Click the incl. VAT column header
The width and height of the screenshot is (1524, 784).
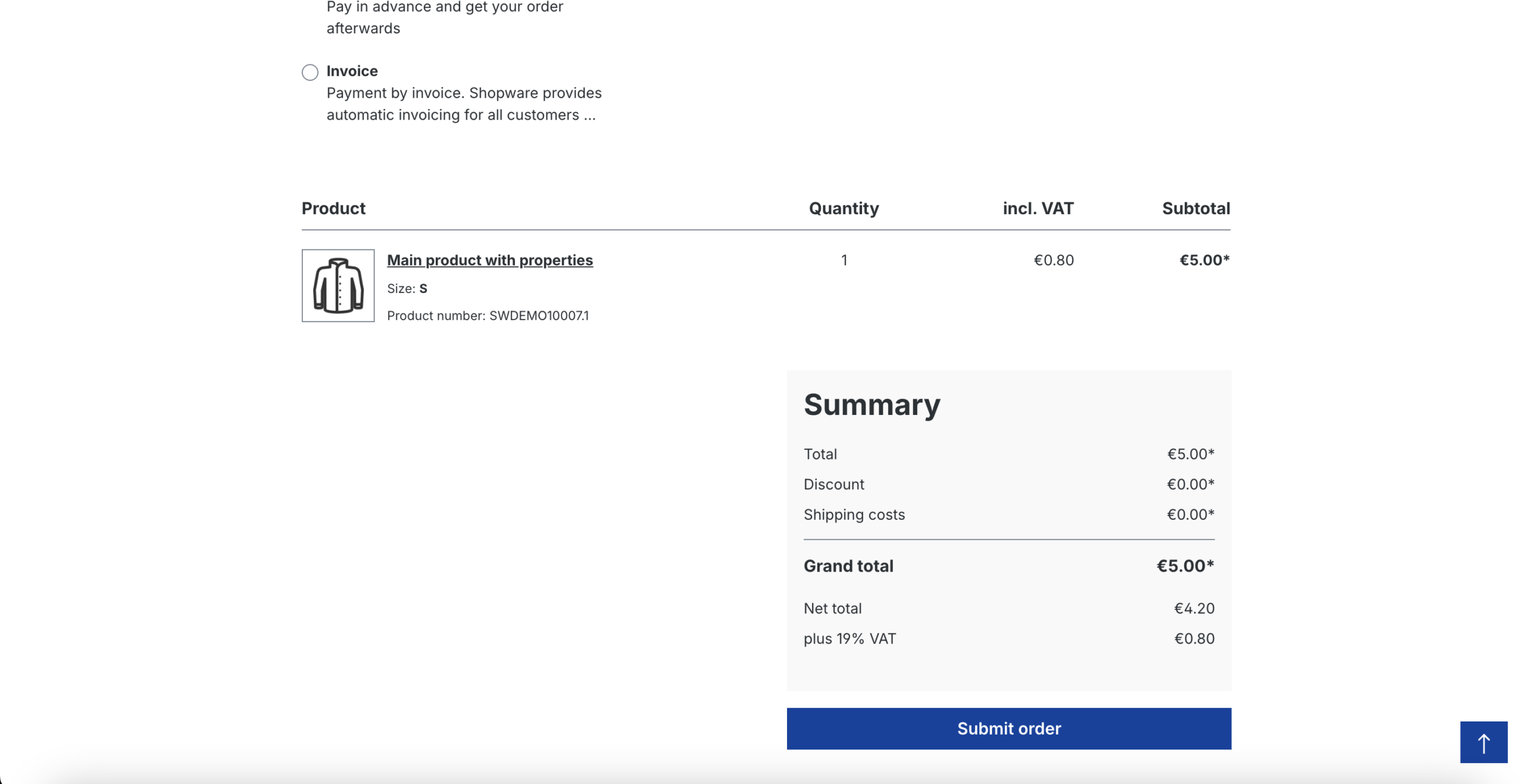tap(1038, 208)
